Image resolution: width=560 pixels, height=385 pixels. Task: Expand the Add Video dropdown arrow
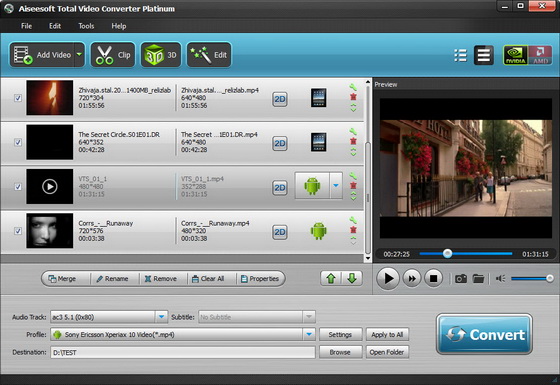pos(79,55)
